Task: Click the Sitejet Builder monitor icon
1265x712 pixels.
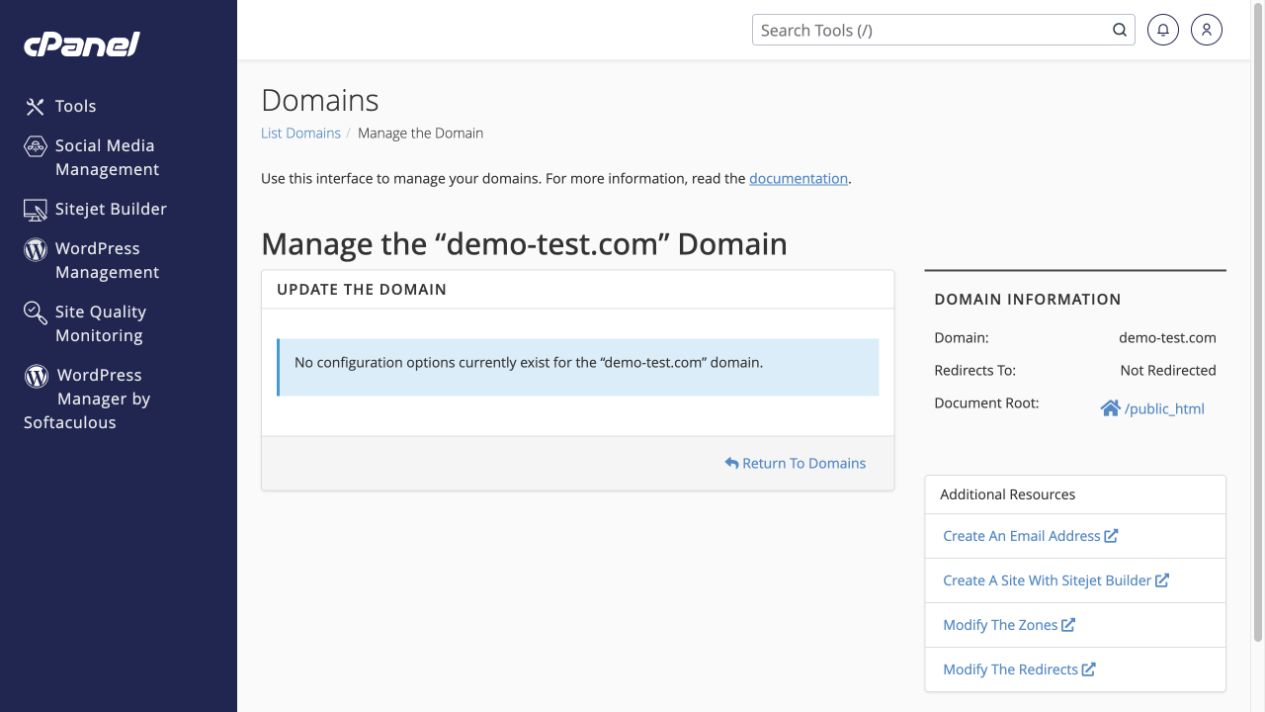Action: (35, 210)
